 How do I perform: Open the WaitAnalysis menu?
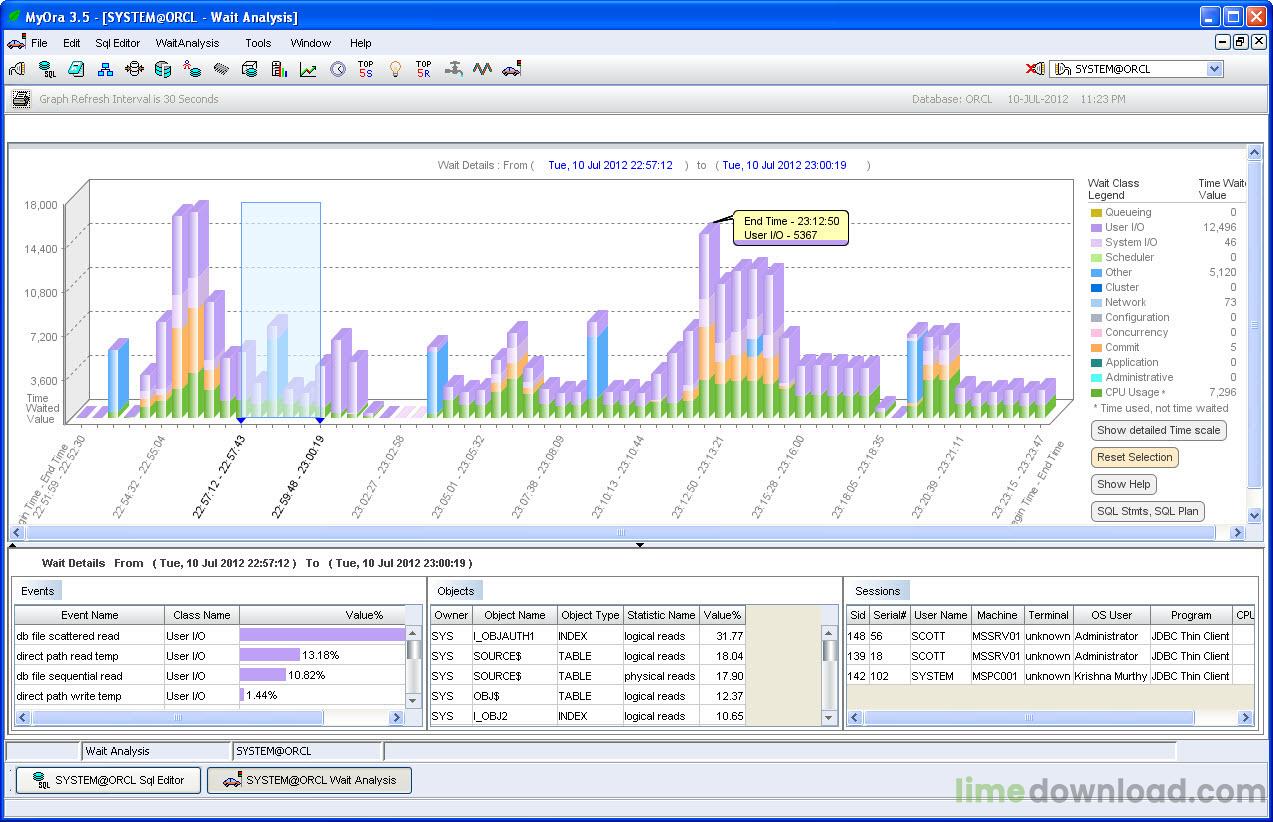187,43
